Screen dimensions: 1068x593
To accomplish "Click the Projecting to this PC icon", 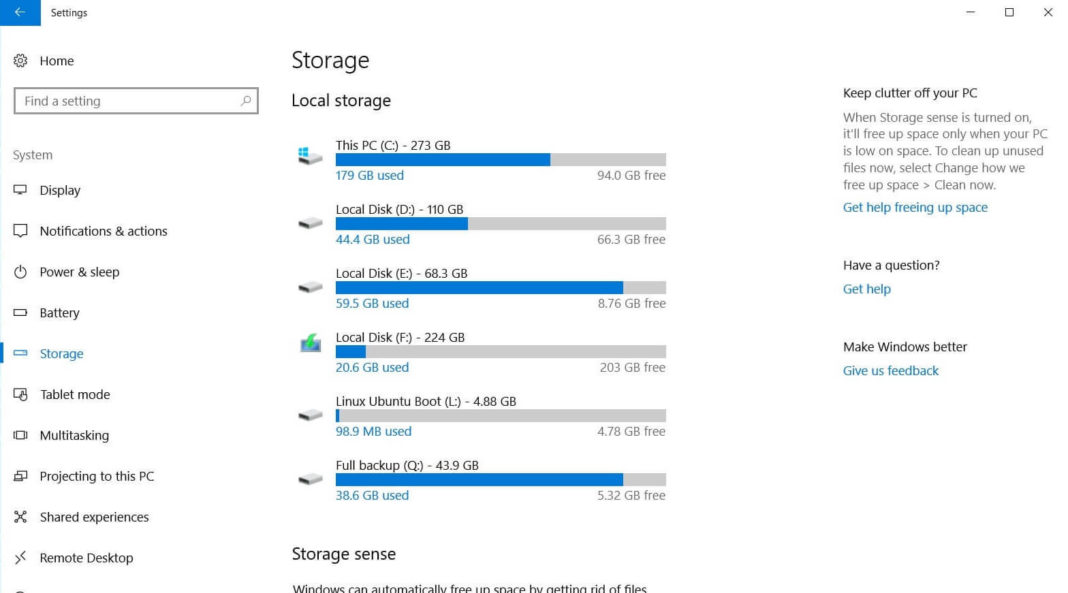I will [x=21, y=476].
